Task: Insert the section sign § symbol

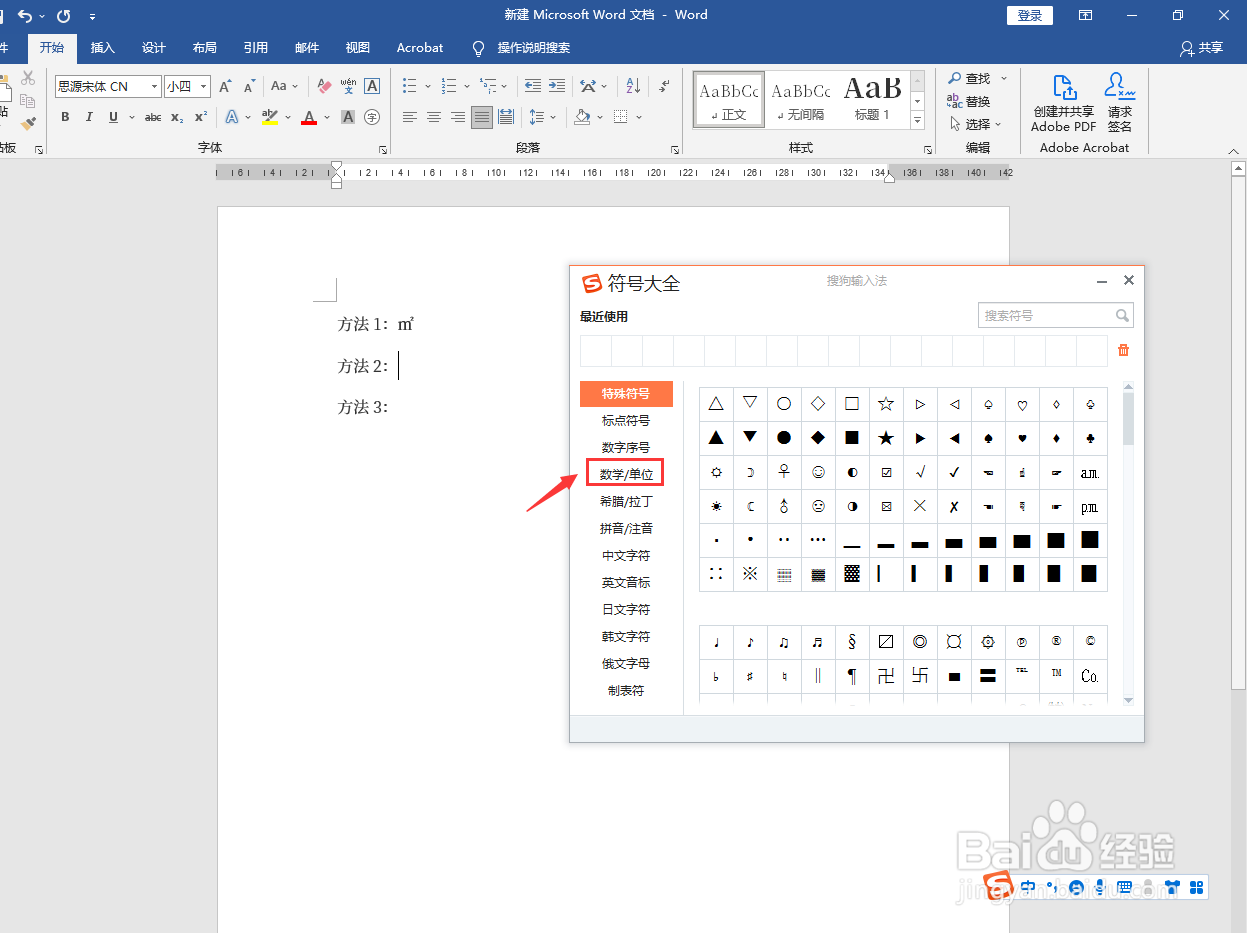Action: (x=852, y=642)
